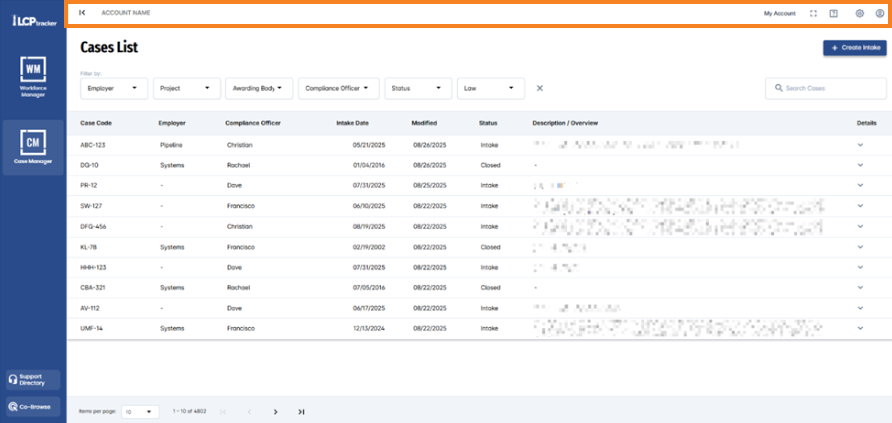Screen dimensions: 892x423
Task: Expand details for case DG-10
Action: point(860,165)
